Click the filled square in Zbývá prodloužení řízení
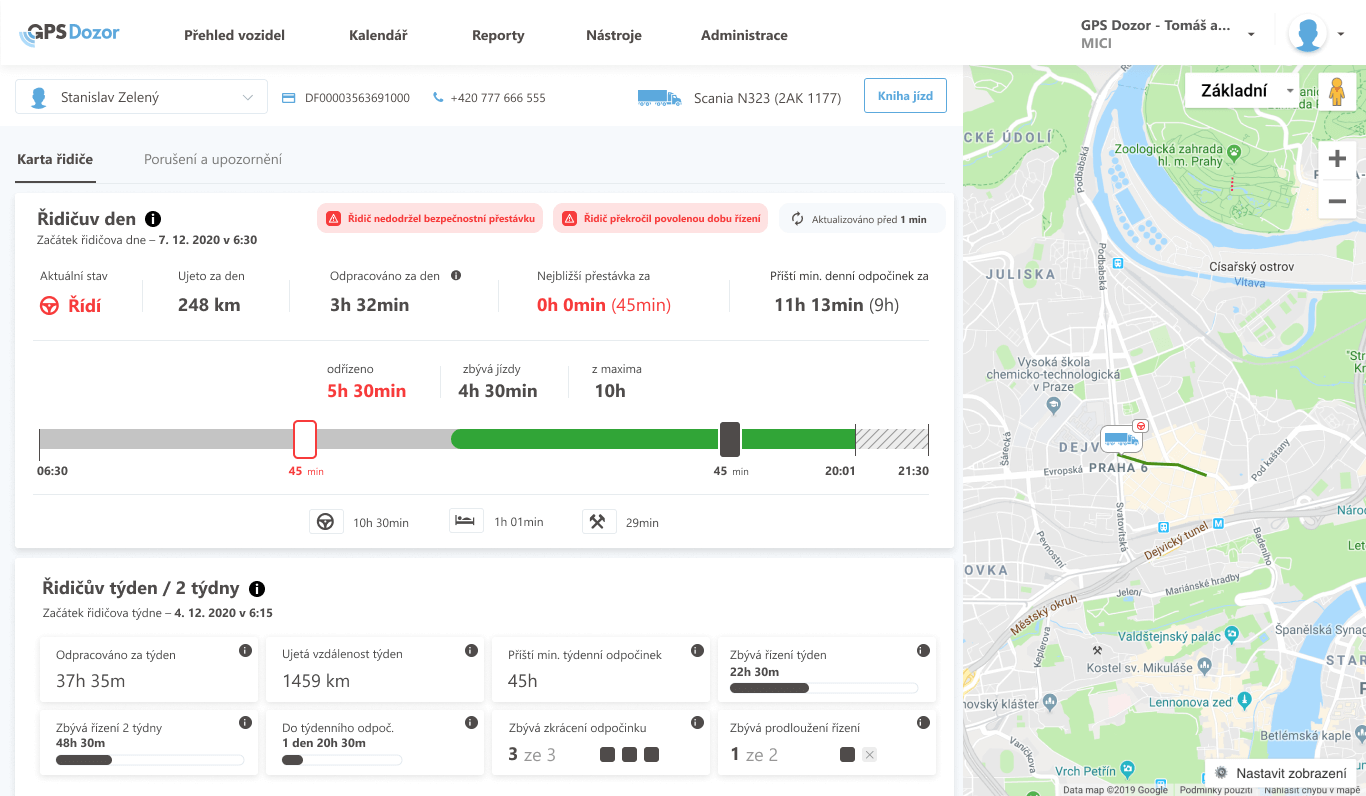 tap(847, 755)
